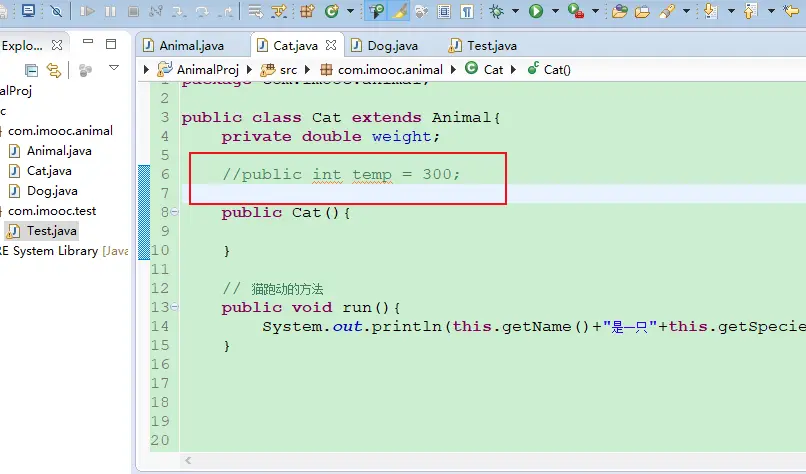806x474 pixels.
Task: Click the Collapse All icon in Package Explorer
Action: click(32, 70)
